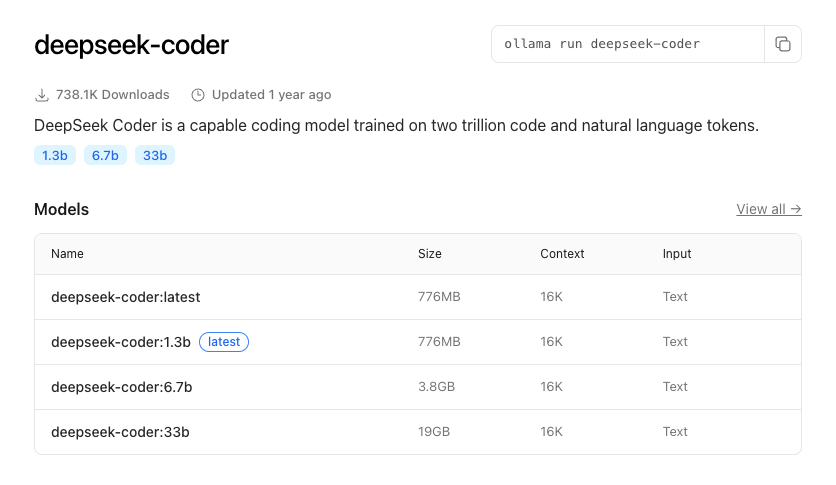The width and height of the screenshot is (836, 485).
Task: Click the deepseek-coder page title
Action: [131, 45]
